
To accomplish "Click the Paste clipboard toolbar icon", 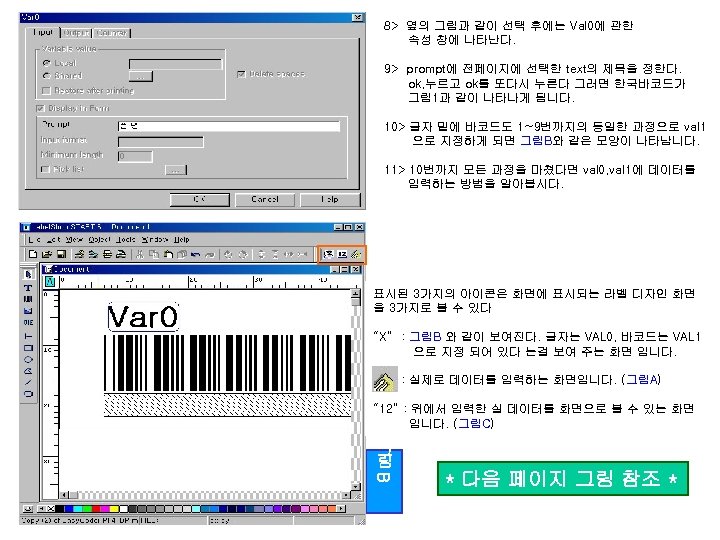I will (x=168, y=254).
